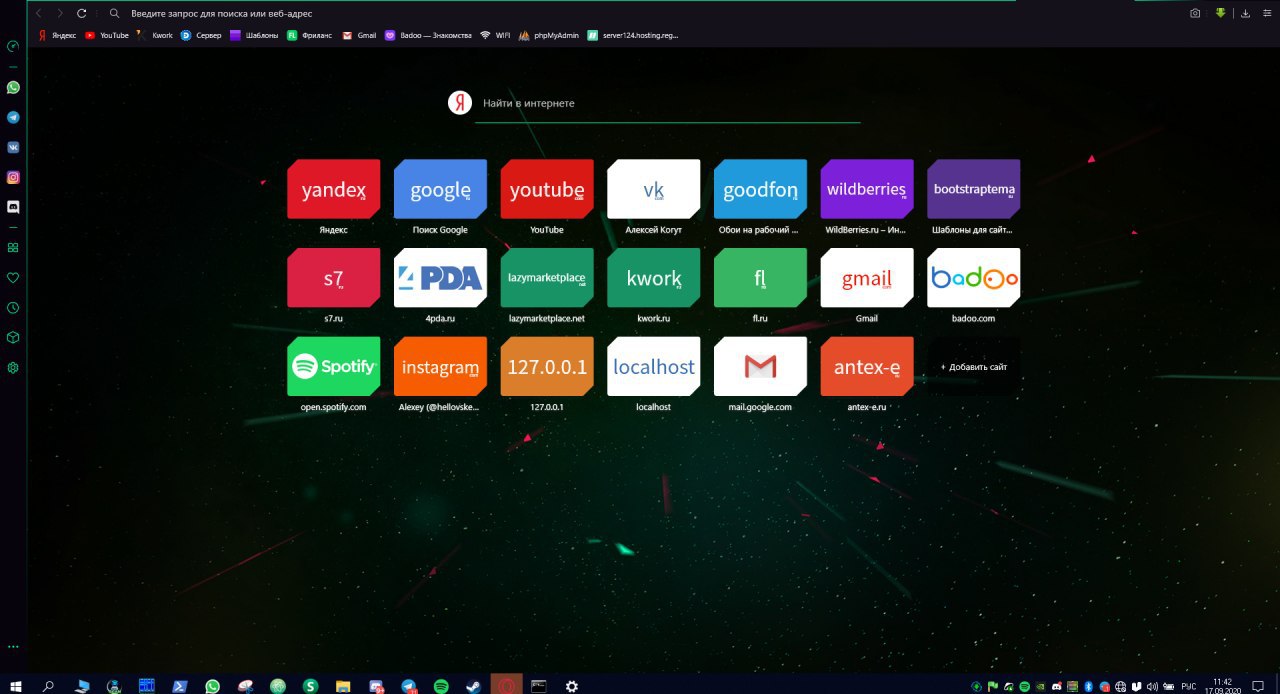The height and width of the screenshot is (694, 1280).
Task: Switch to Opera GX in the taskbar
Action: pos(506,686)
